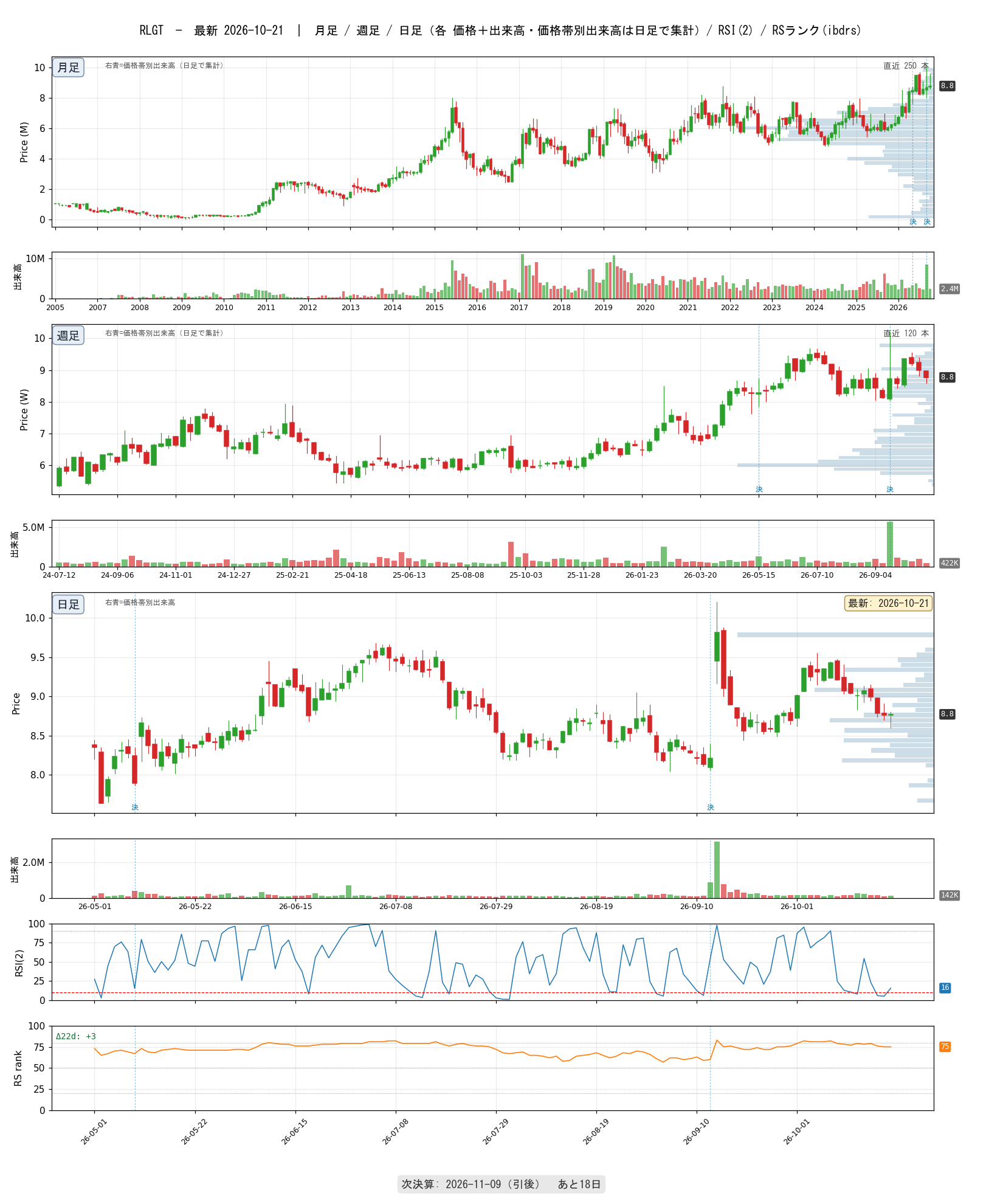Click the rotated 26-10-01 date at the bottom

(796, 1132)
